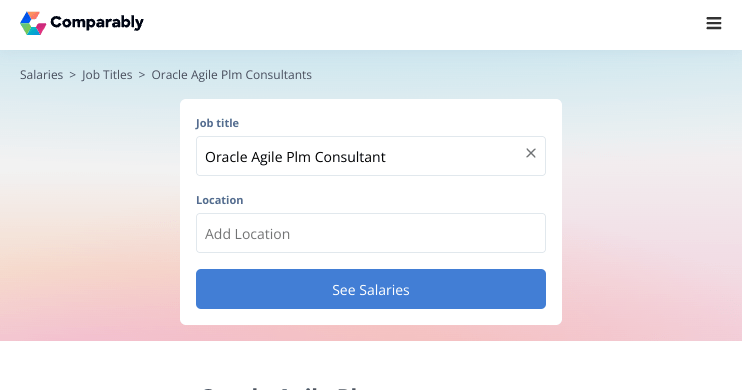Image resolution: width=742 pixels, height=390 pixels.
Task: Click the Comparably colorful logo icon
Action: (33, 23)
